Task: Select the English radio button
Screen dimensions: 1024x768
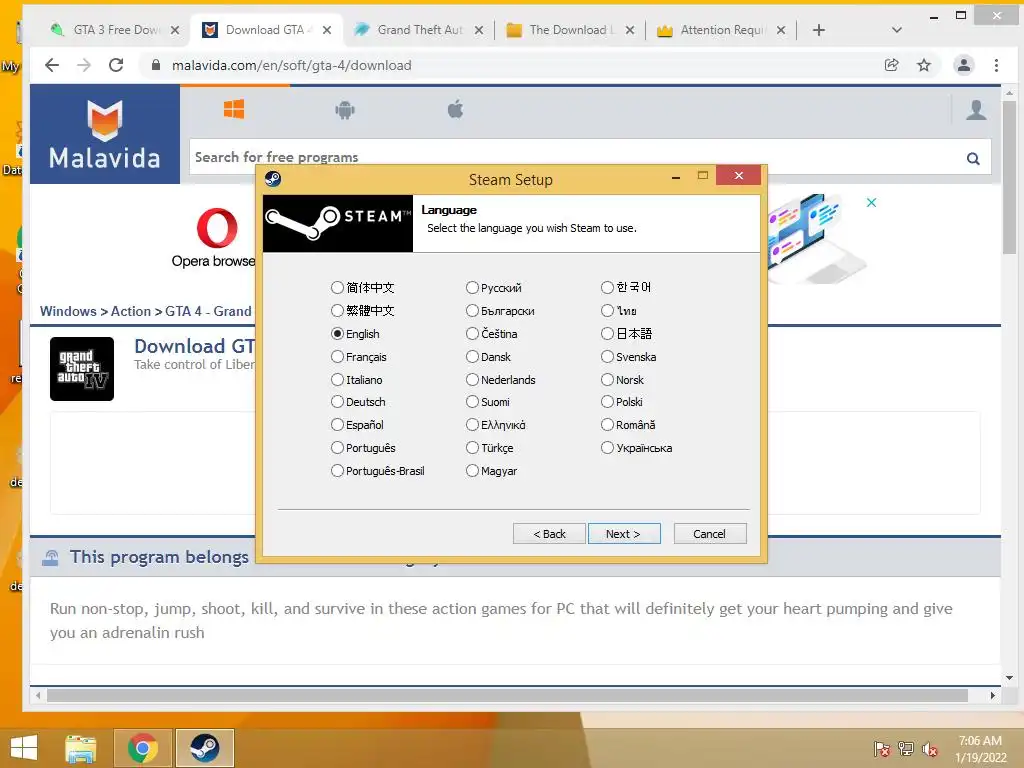Action: [x=337, y=334]
